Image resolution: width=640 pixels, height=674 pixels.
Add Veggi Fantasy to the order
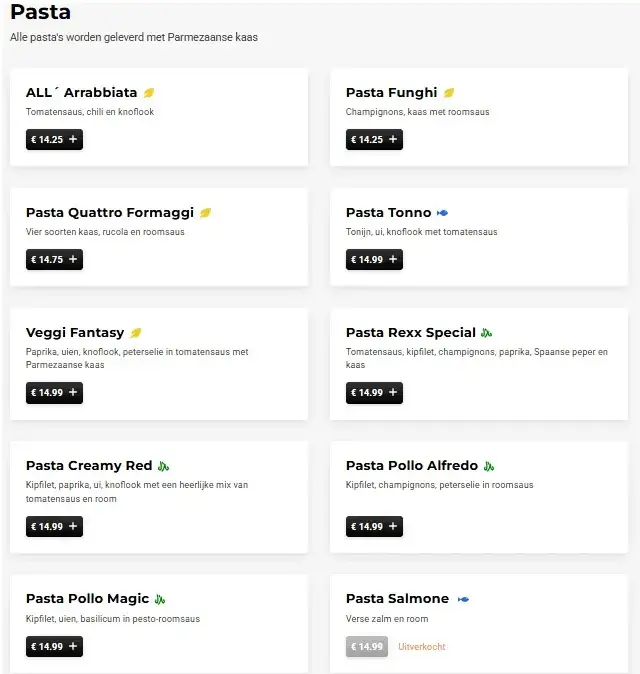[54, 393]
